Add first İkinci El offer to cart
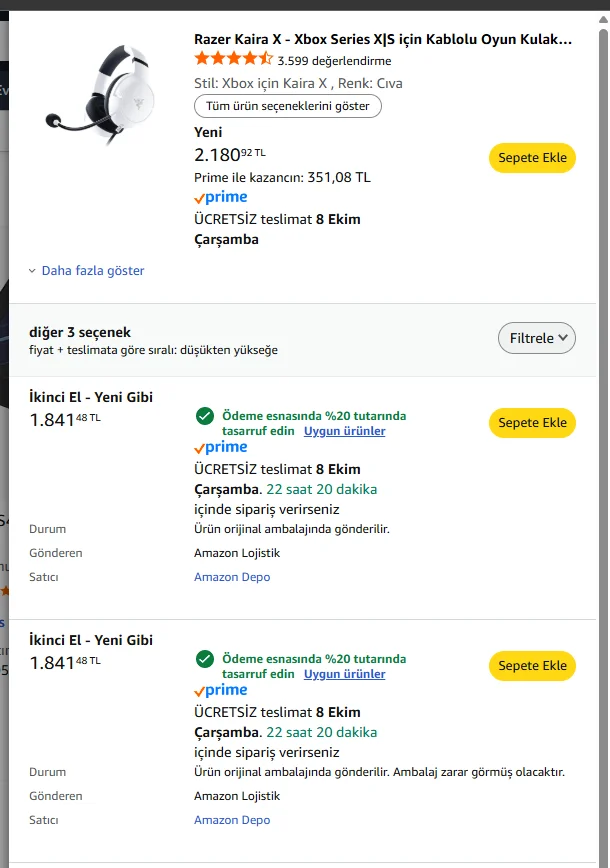Viewport: 610px width, 868px height. point(532,422)
